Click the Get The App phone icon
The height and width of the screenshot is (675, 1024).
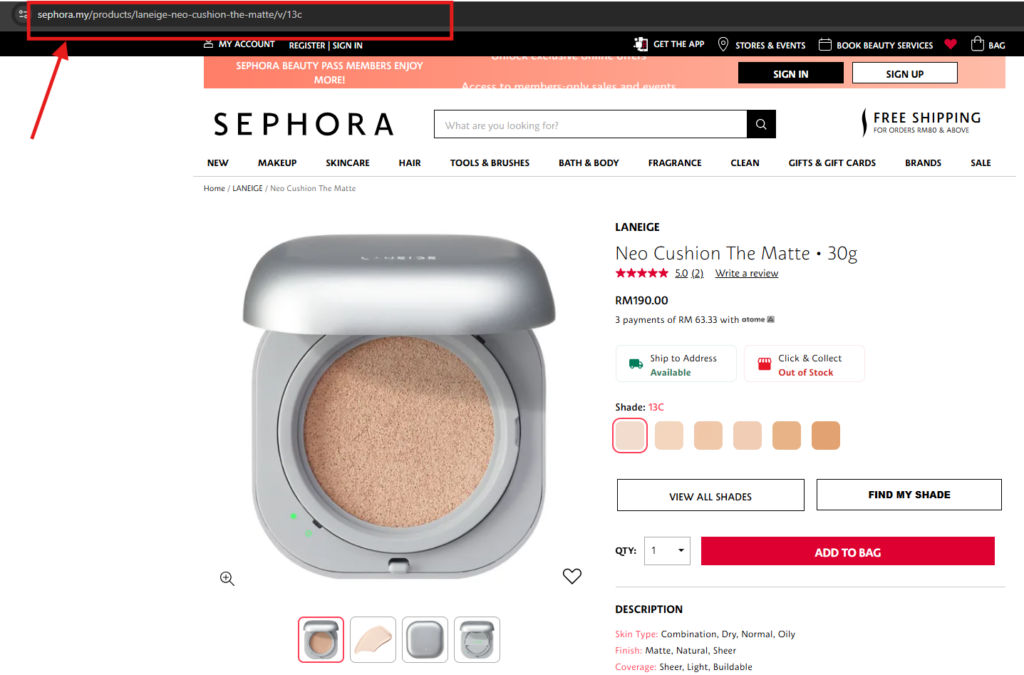(x=641, y=44)
